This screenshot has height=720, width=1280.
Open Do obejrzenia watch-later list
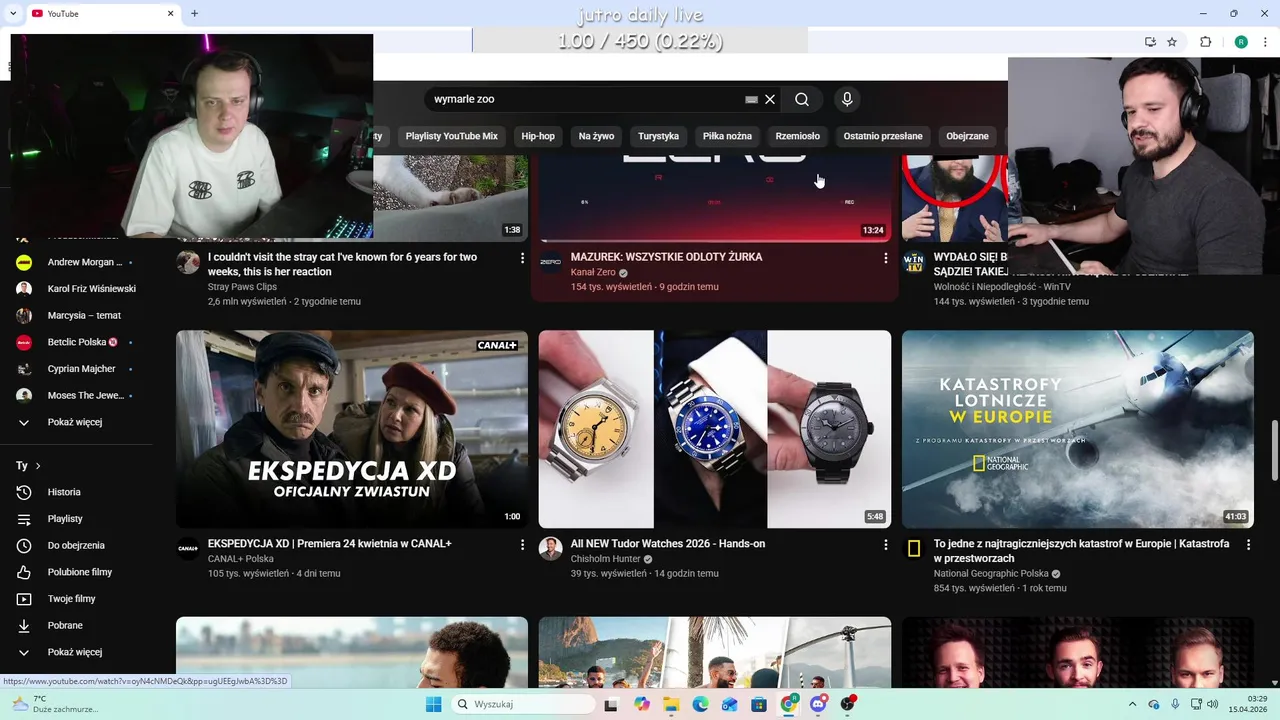coord(76,545)
